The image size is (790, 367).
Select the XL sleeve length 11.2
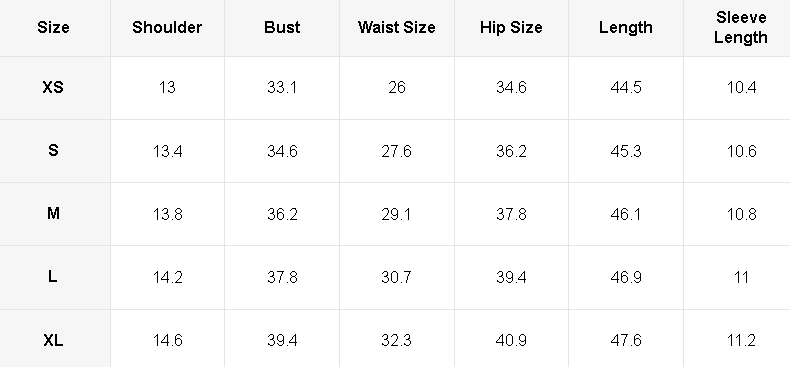741,341
